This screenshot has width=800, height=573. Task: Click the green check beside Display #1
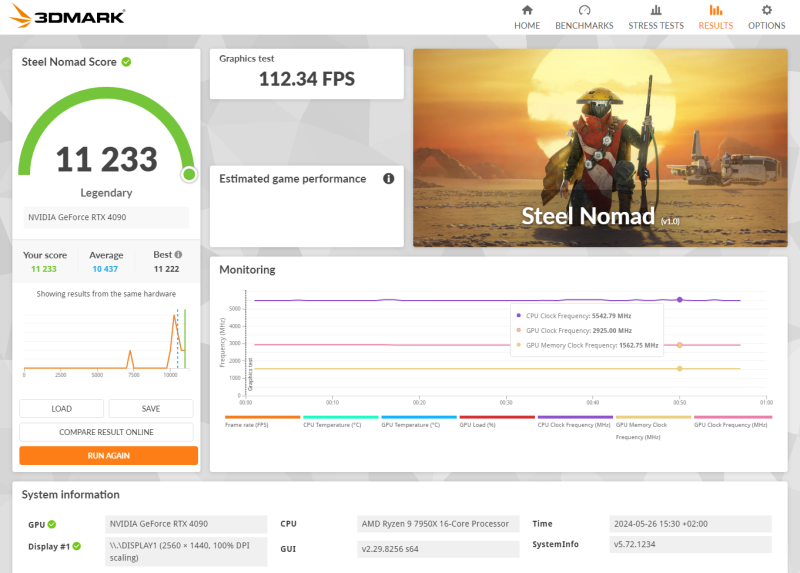pyautogui.click(x=77, y=546)
